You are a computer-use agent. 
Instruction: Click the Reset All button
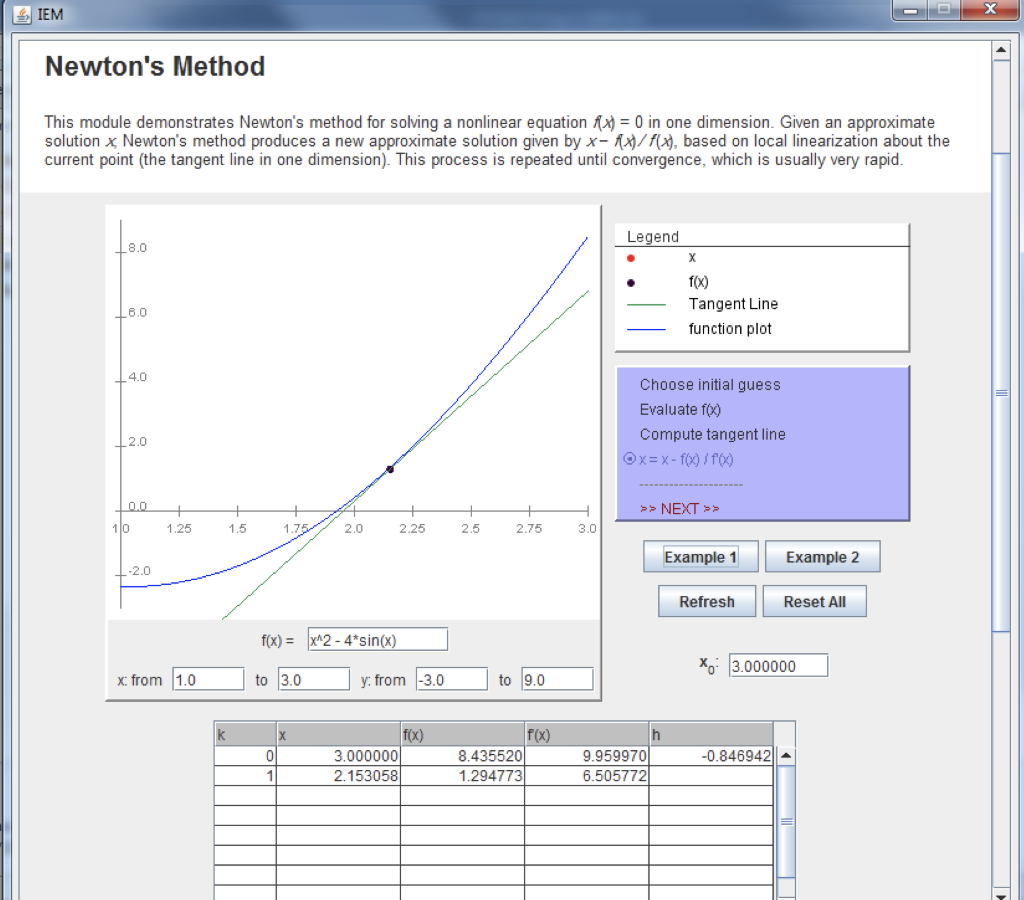[x=815, y=601]
